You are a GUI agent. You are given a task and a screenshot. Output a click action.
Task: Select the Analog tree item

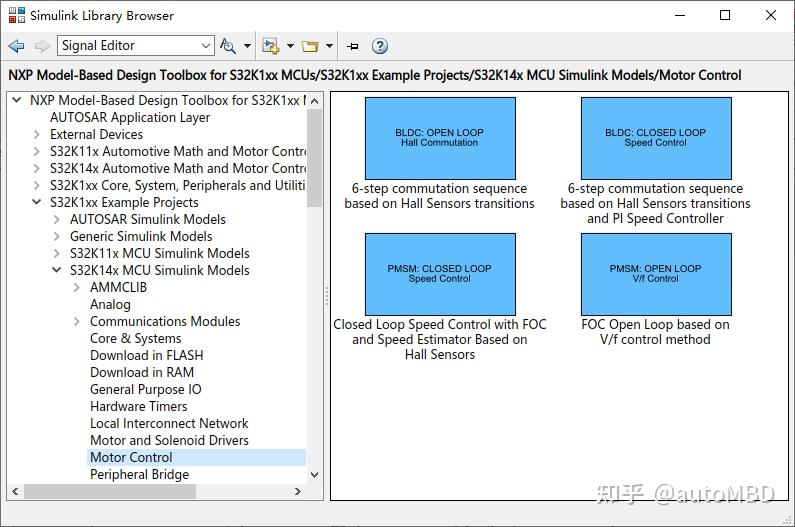(x=110, y=304)
